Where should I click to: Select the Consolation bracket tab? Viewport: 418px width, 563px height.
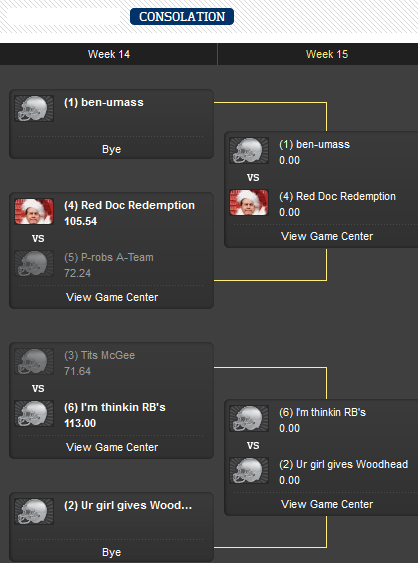(182, 17)
